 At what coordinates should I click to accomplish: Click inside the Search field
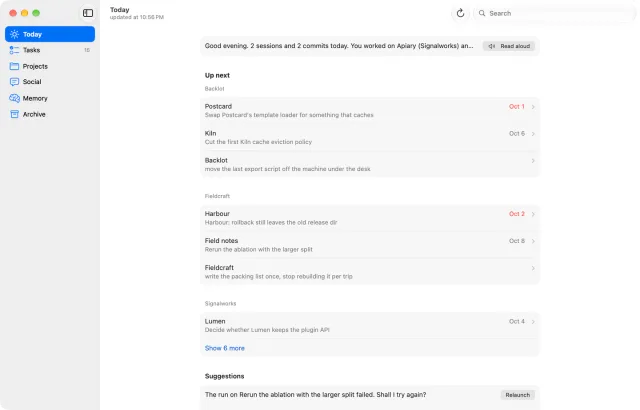[555, 13]
